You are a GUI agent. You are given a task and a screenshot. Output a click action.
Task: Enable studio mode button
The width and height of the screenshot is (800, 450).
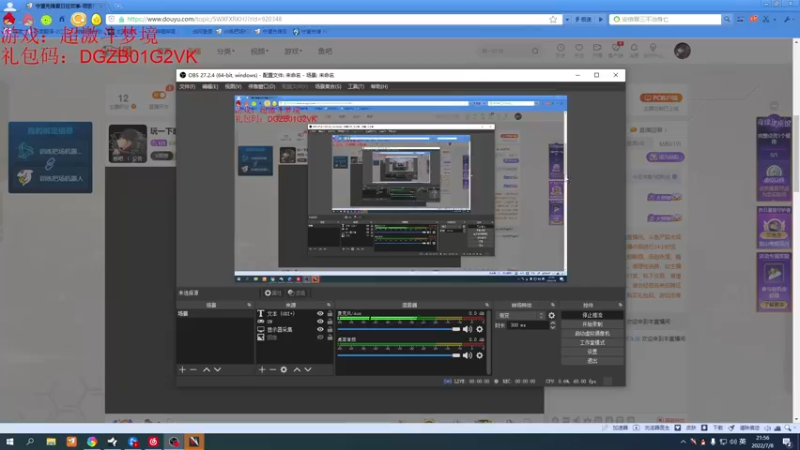592,343
